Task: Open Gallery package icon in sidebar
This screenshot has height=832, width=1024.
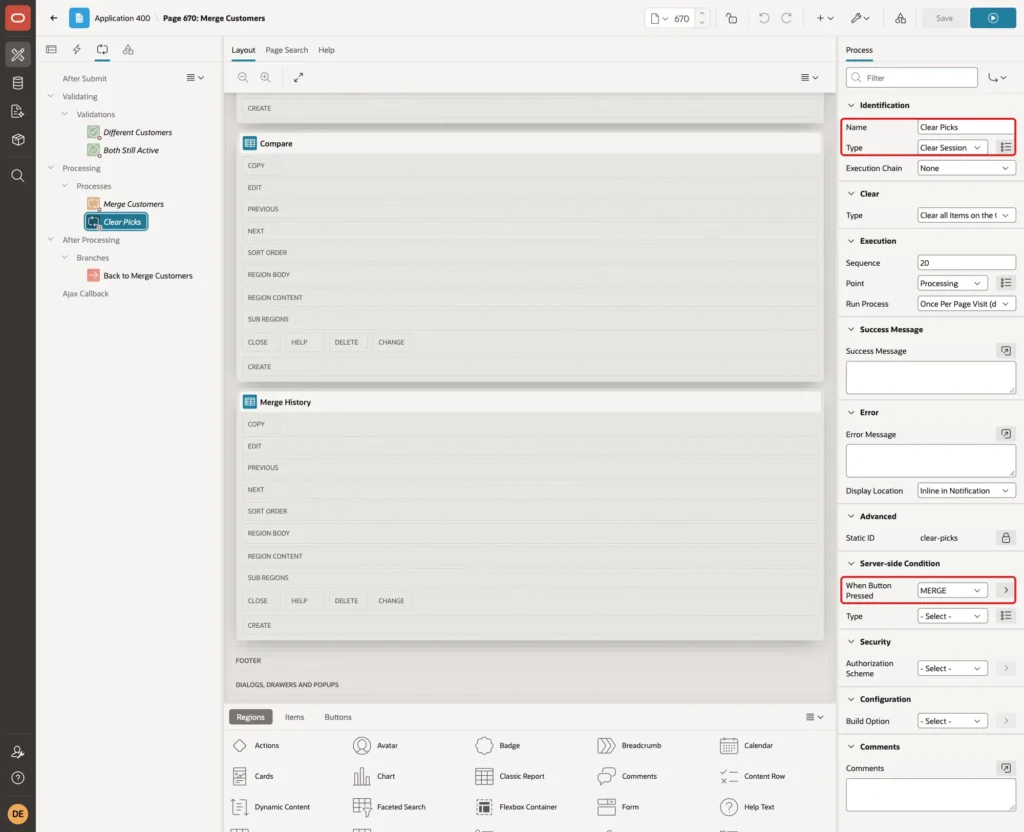Action: point(18,140)
